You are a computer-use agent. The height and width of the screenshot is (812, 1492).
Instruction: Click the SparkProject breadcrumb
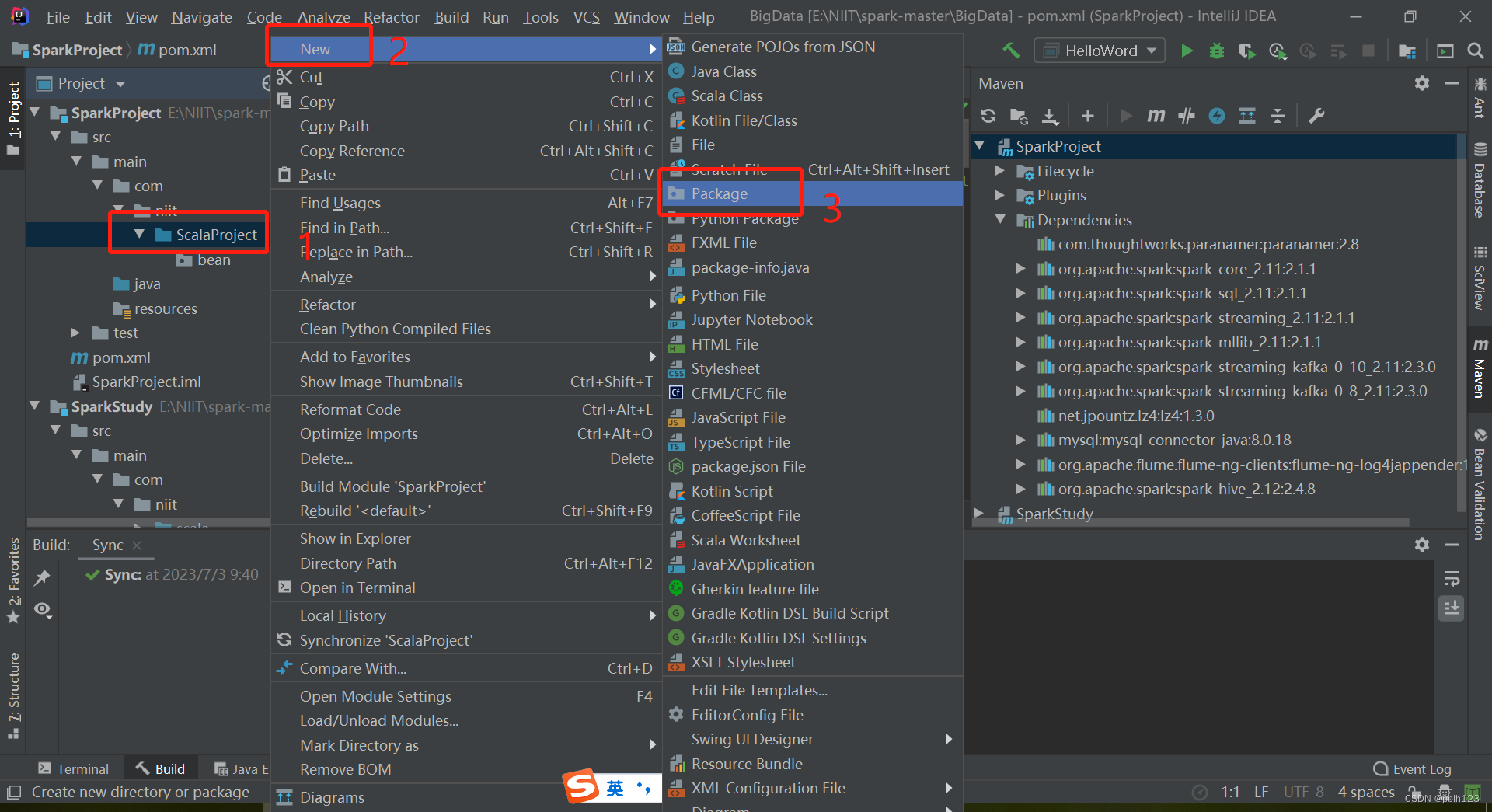tap(68, 50)
